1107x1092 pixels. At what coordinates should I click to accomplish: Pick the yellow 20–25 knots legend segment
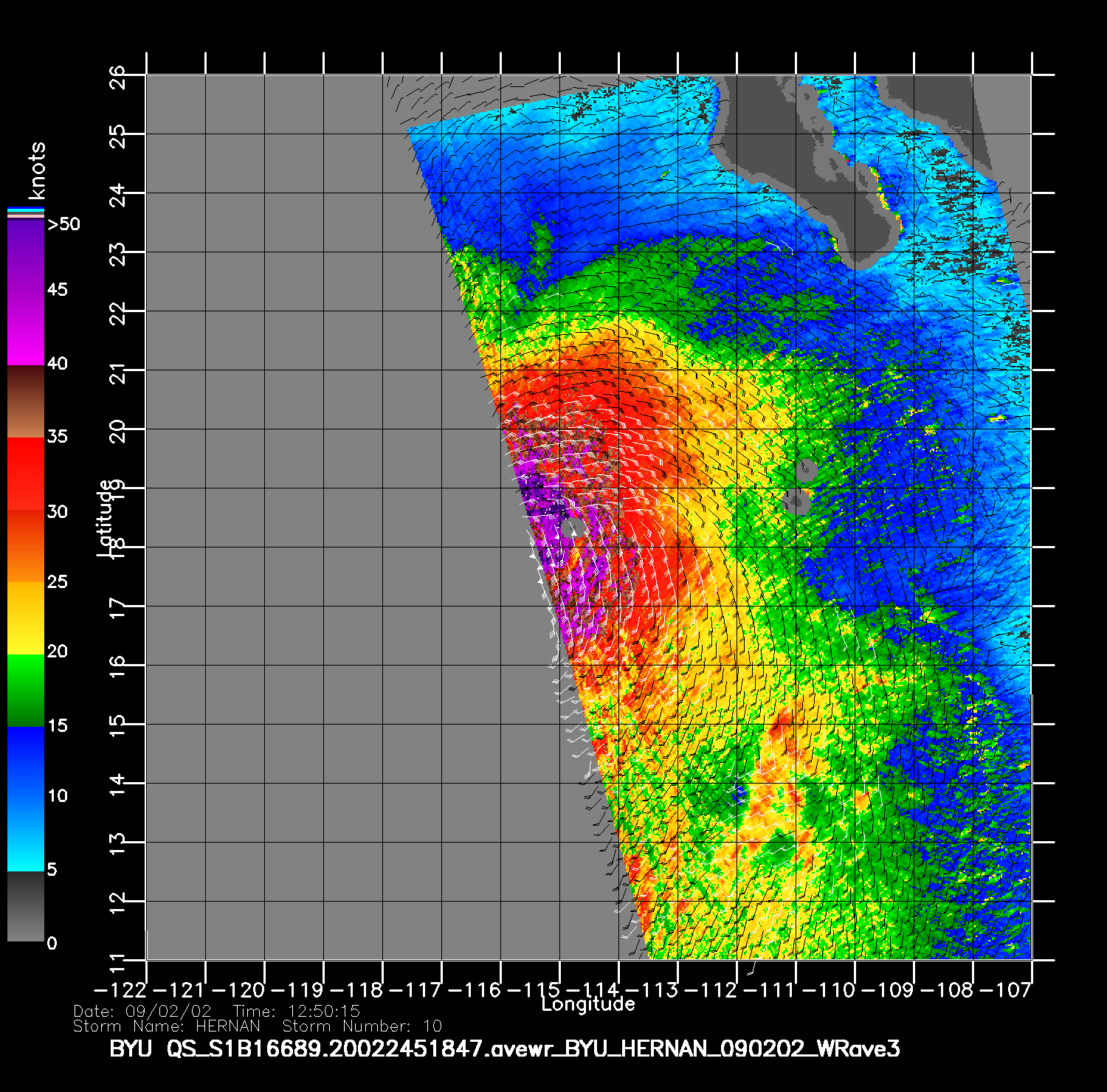pos(25,617)
